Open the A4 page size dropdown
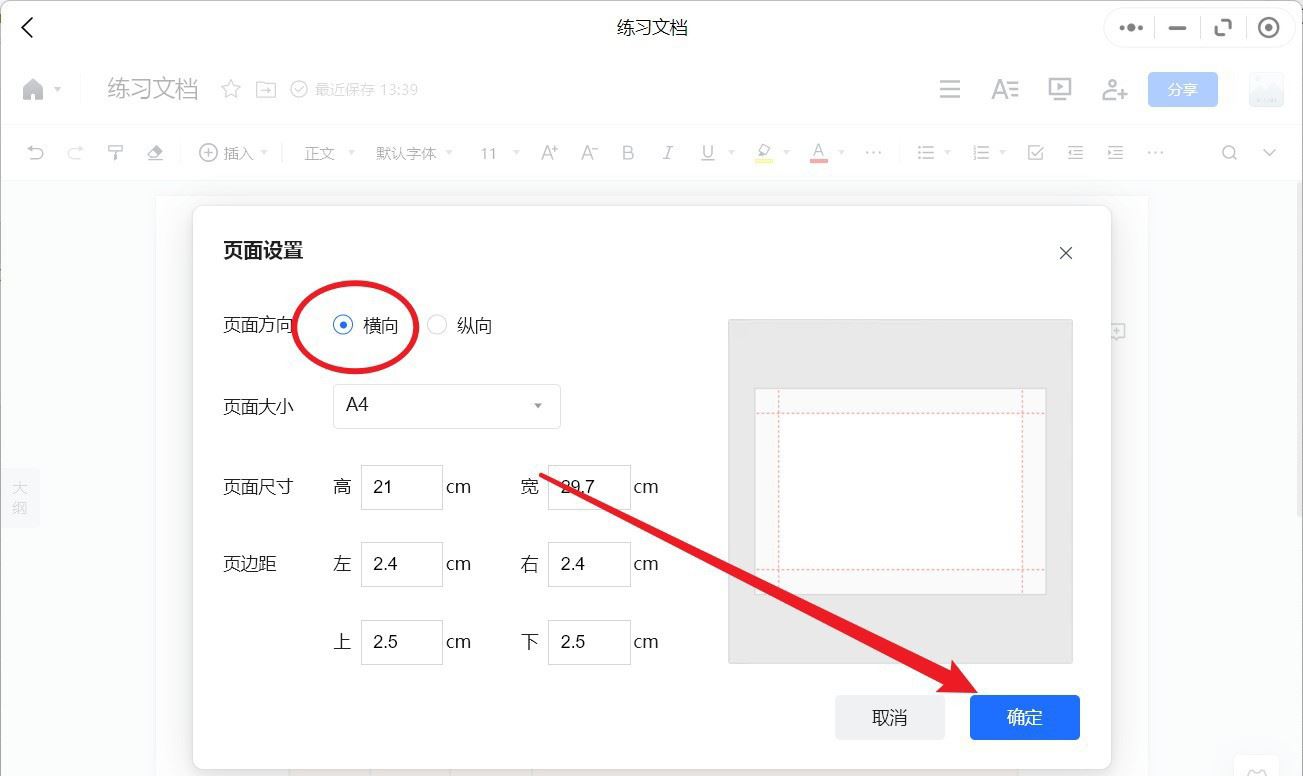 coord(447,406)
